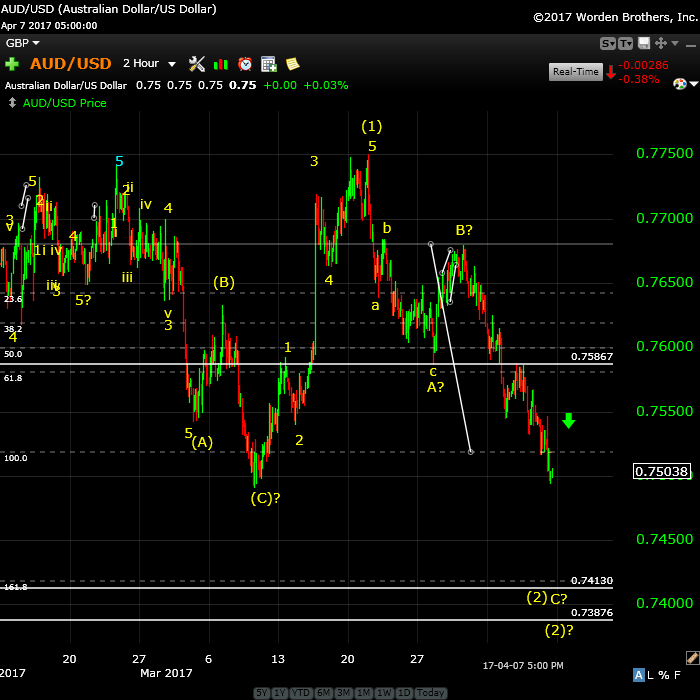Select percent scale % toggle
Viewport: 700px width, 700px height.
pyautogui.click(x=664, y=675)
